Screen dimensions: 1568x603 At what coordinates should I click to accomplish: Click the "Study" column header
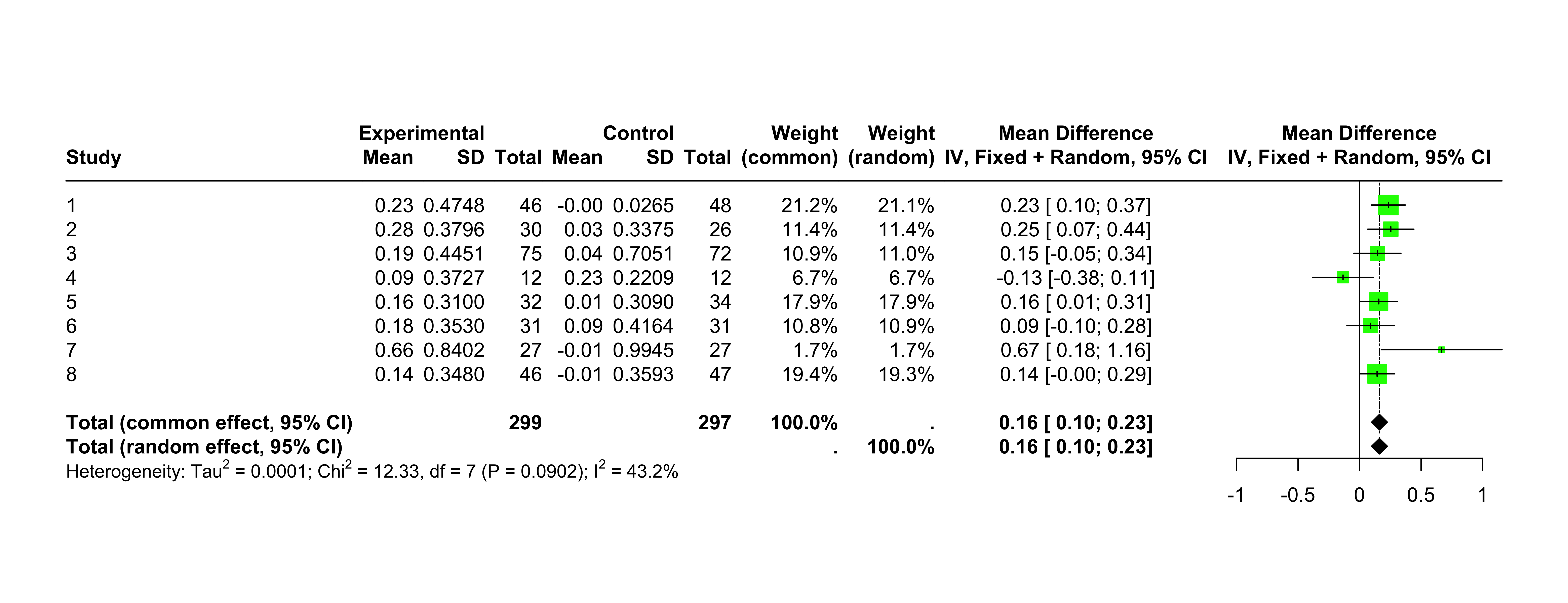pos(94,158)
